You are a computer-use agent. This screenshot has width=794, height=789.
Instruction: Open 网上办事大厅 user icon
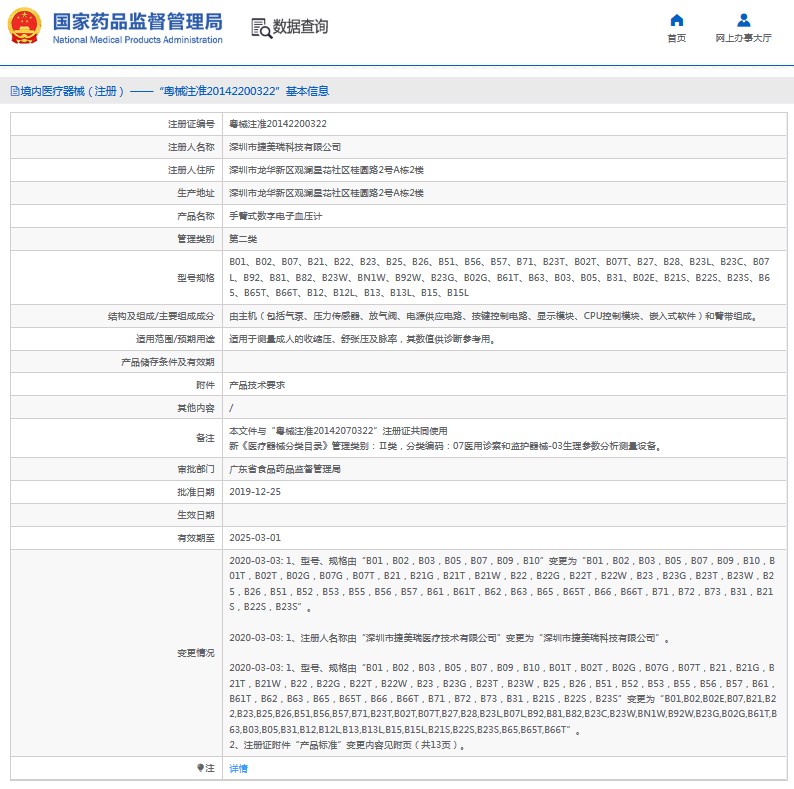pos(743,20)
